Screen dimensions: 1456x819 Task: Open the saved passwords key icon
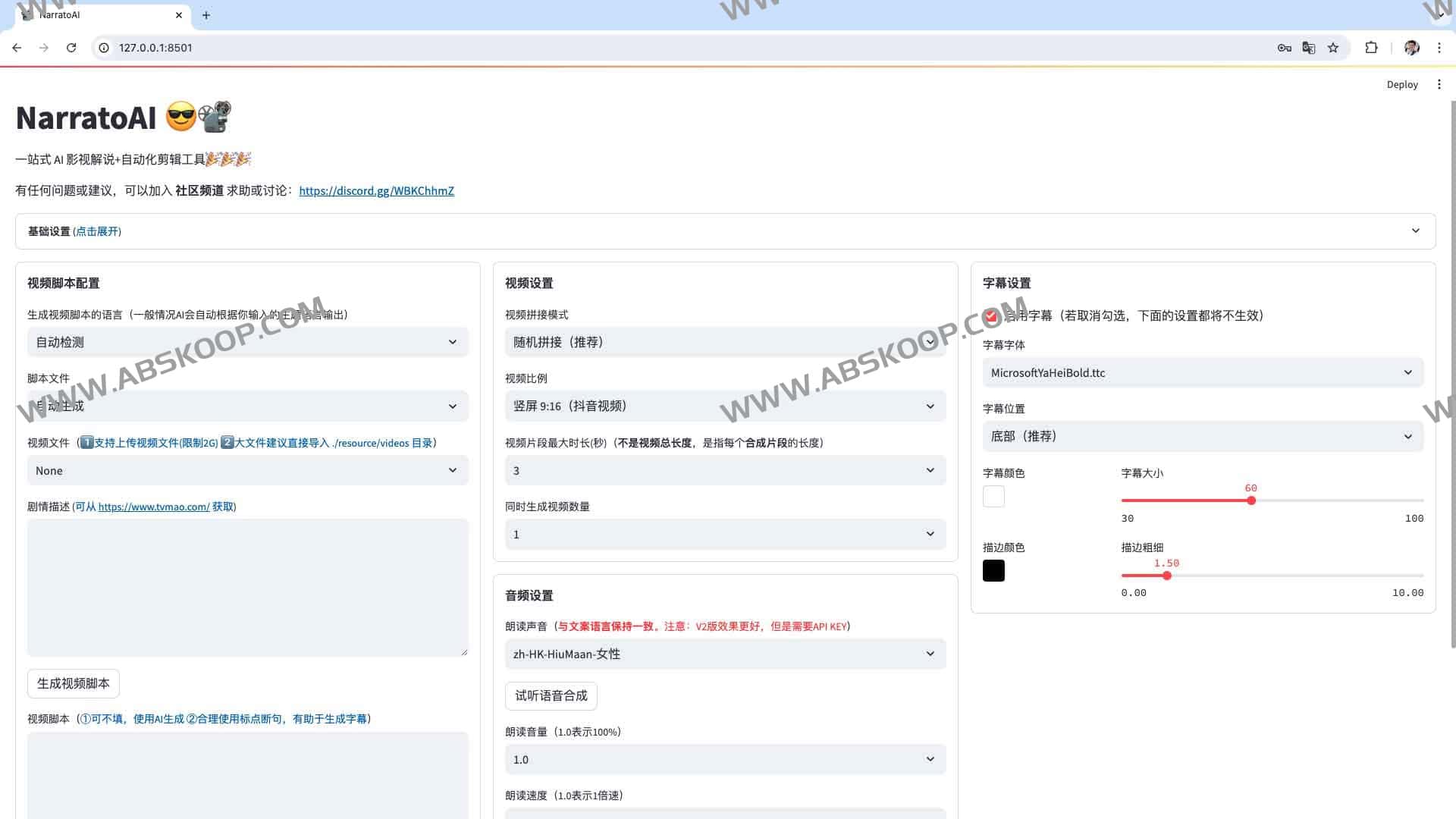point(1284,47)
